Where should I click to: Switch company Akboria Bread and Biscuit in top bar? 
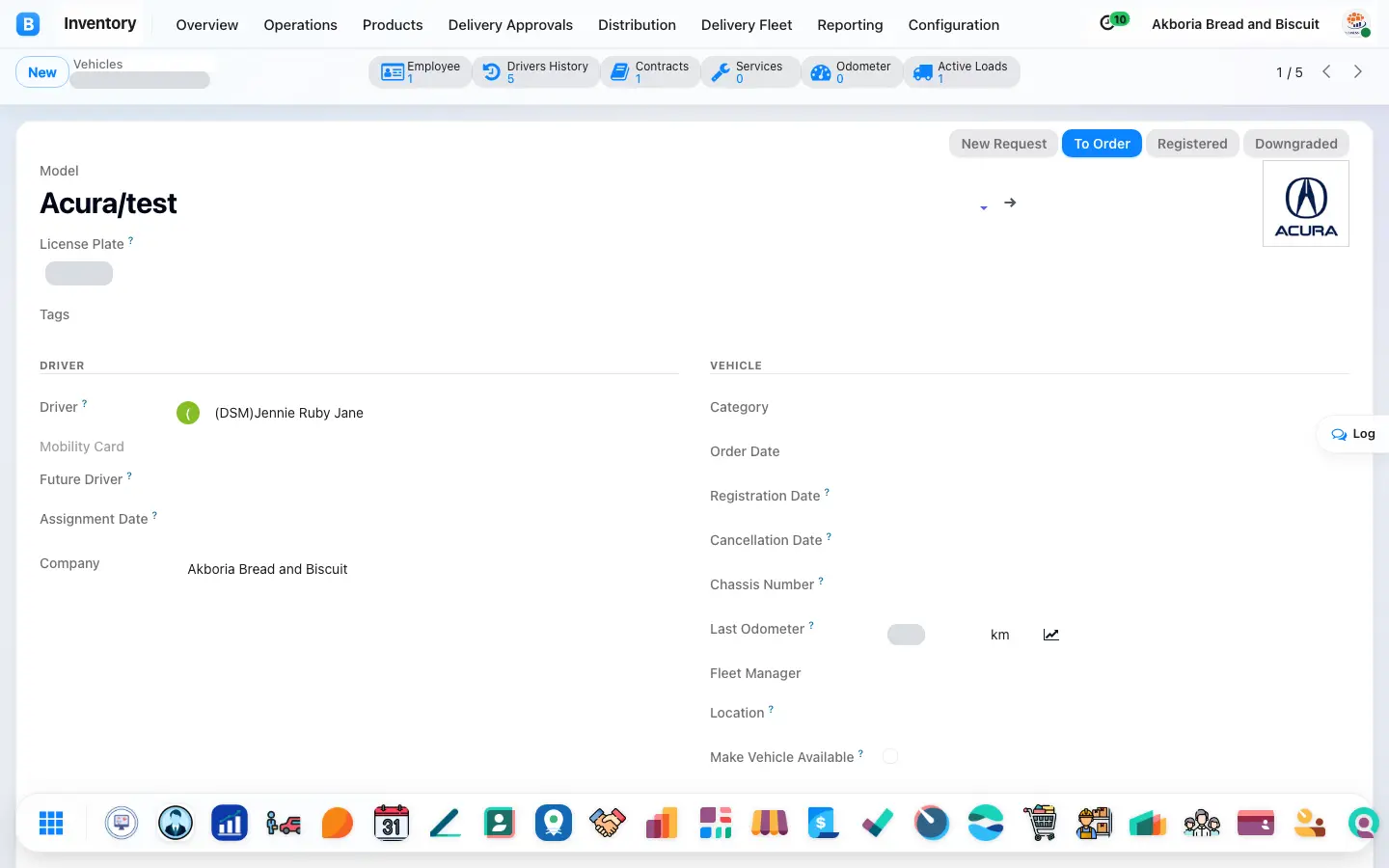click(1236, 24)
